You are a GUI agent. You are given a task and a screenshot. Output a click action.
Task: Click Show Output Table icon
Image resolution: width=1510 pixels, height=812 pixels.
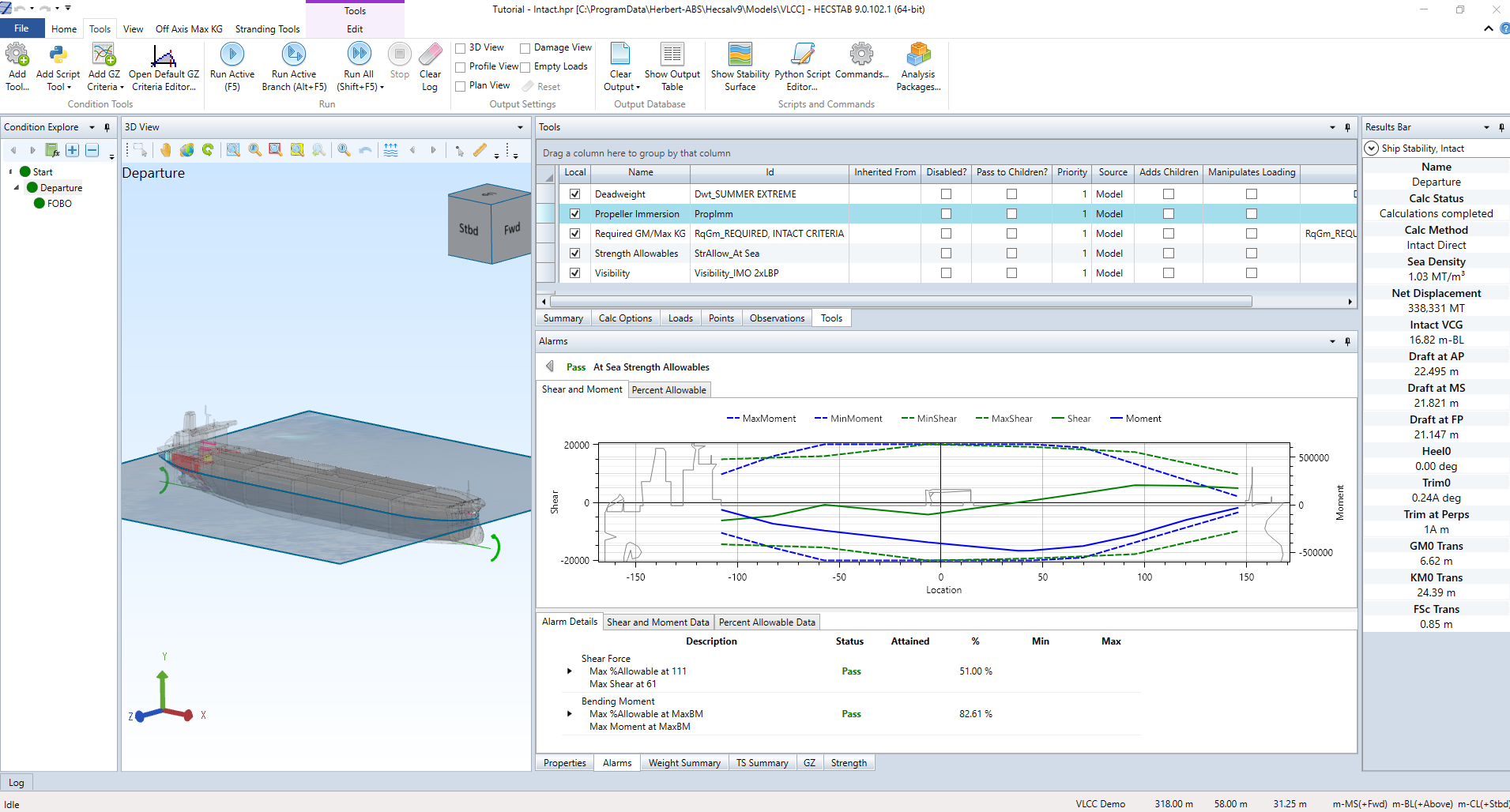coord(672,55)
